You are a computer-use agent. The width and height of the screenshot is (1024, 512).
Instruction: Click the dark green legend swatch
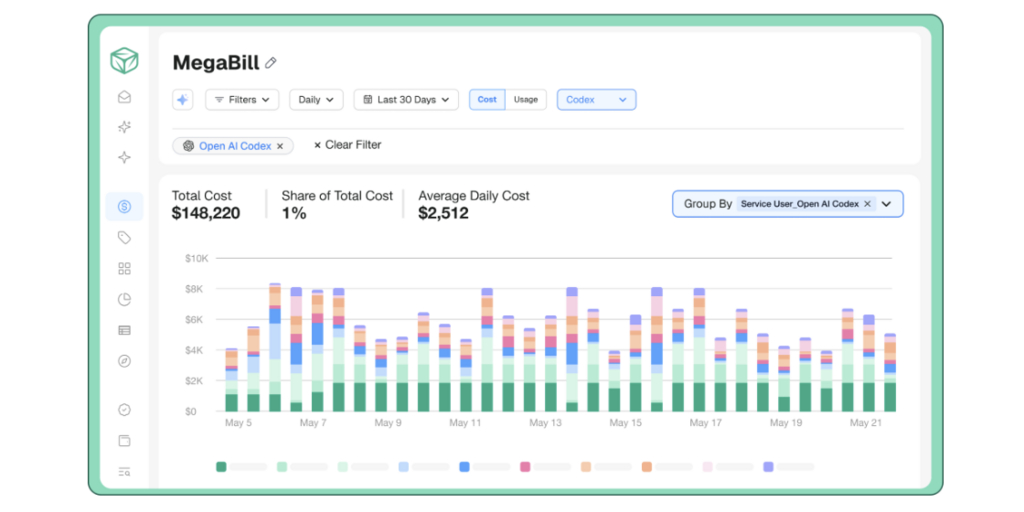221,467
